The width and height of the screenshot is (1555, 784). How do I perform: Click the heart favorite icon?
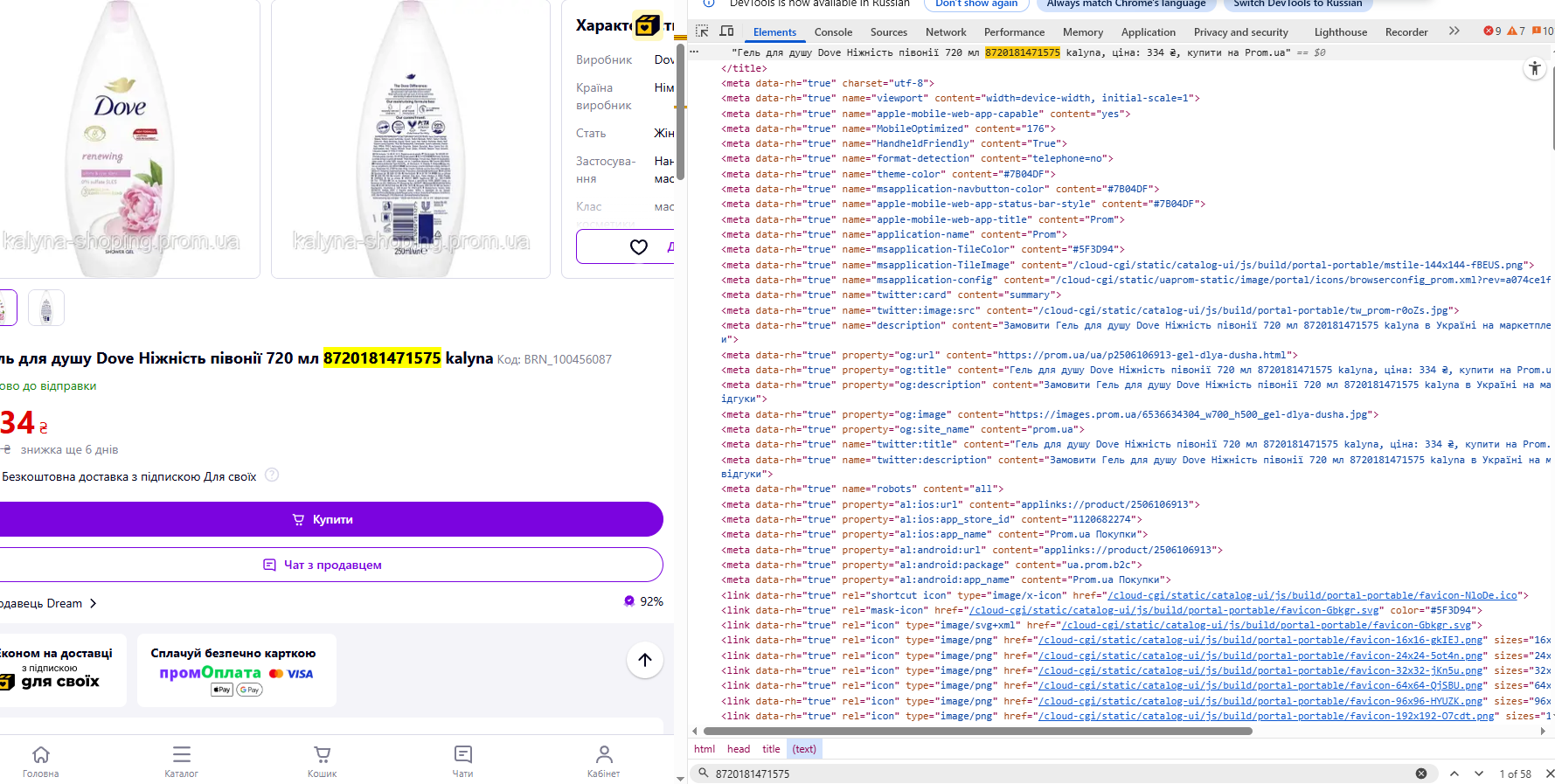pos(639,247)
